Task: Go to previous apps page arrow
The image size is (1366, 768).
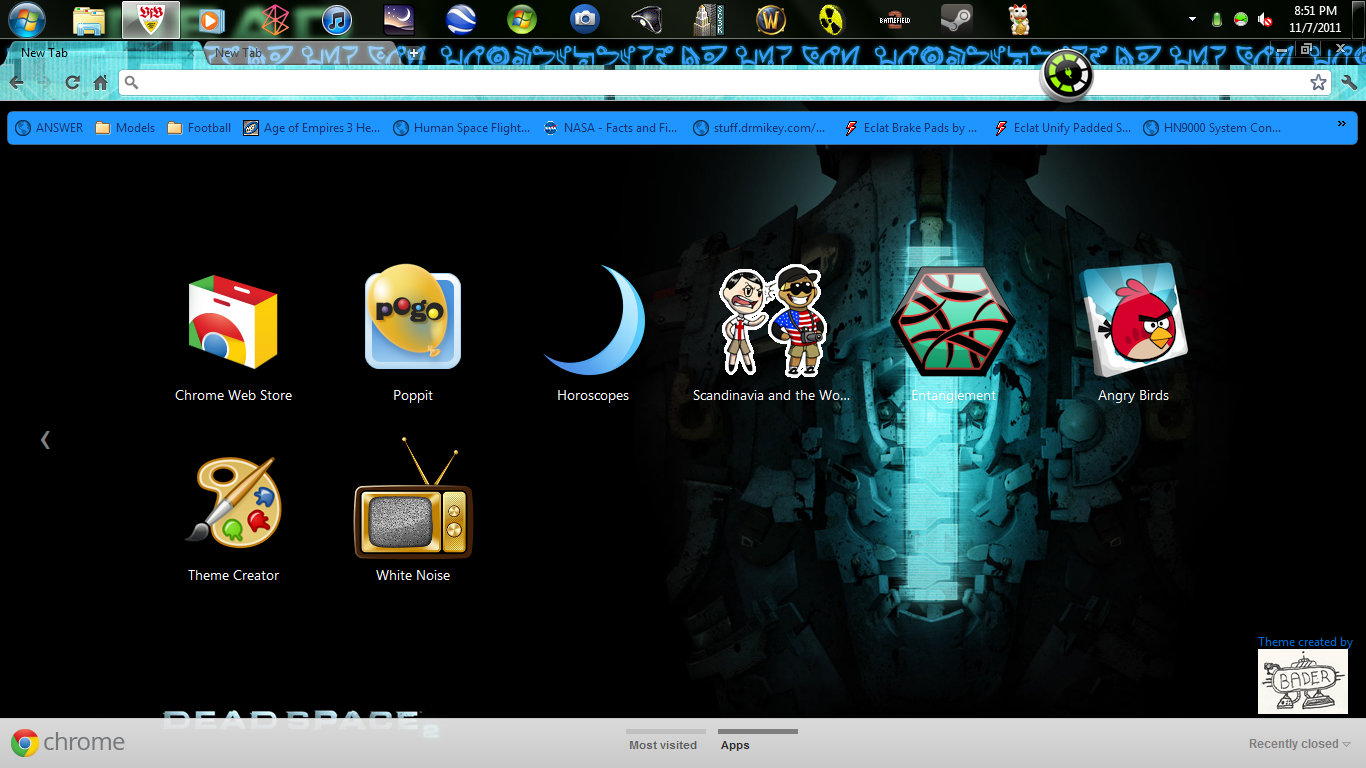Action: (45, 439)
